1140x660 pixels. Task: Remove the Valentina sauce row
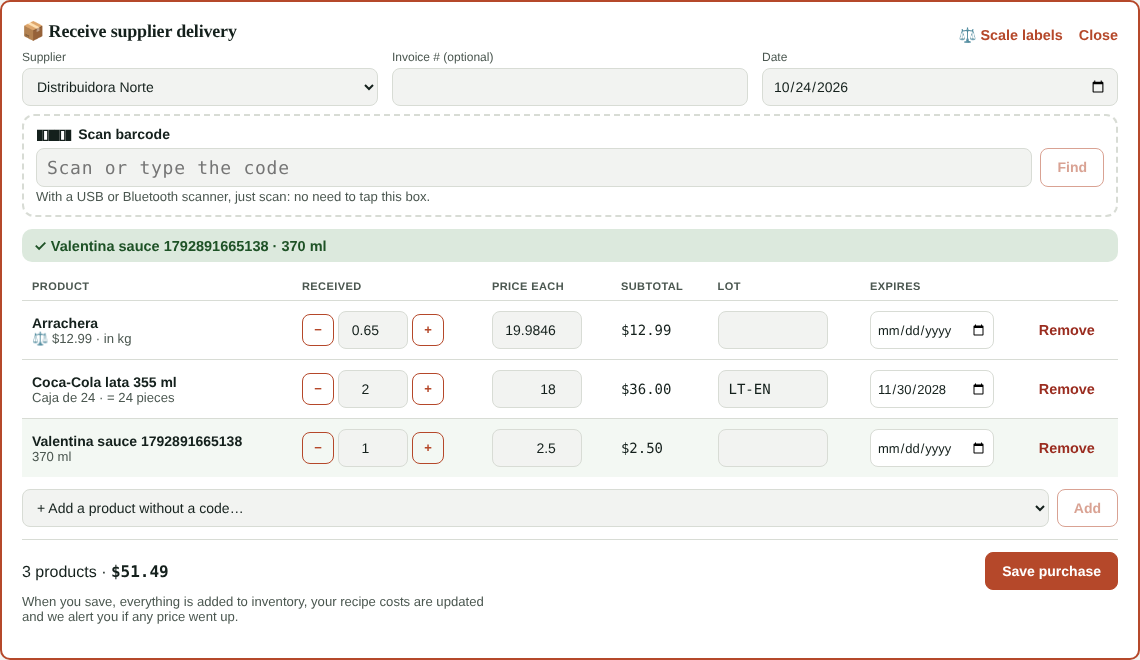click(x=1067, y=448)
